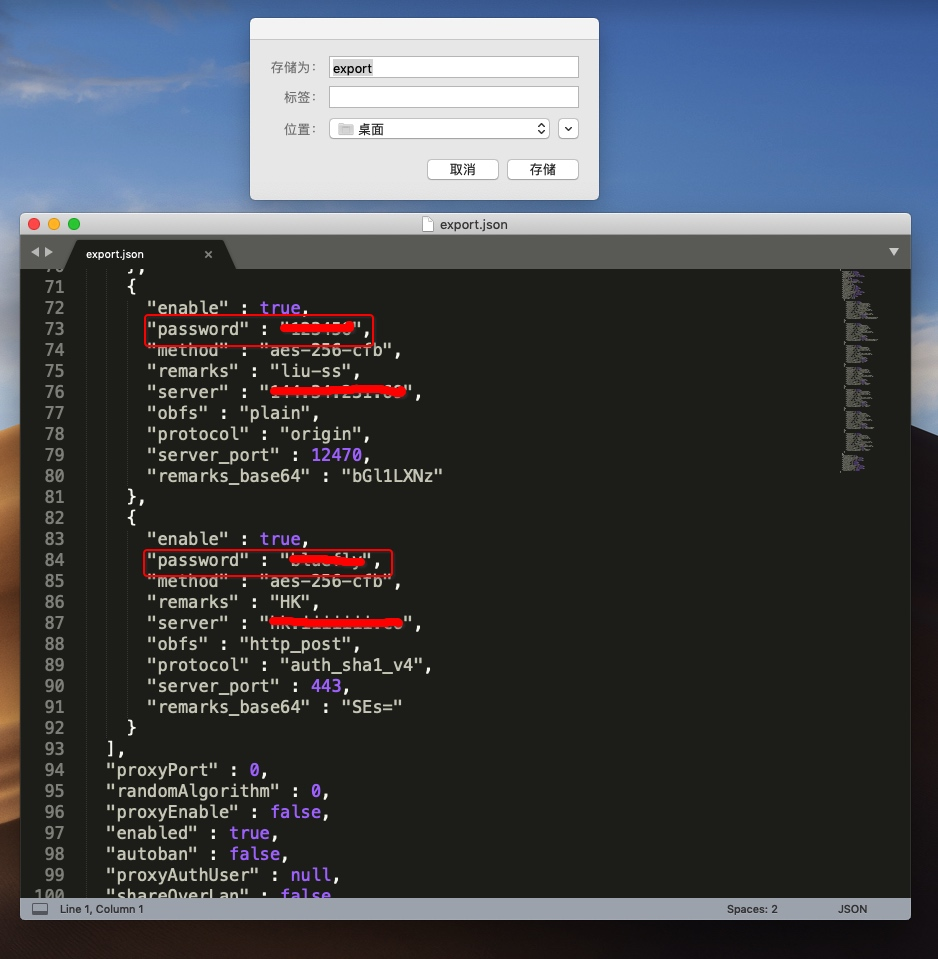
Task: Go to previous tab with left arrow
Action: coord(35,252)
